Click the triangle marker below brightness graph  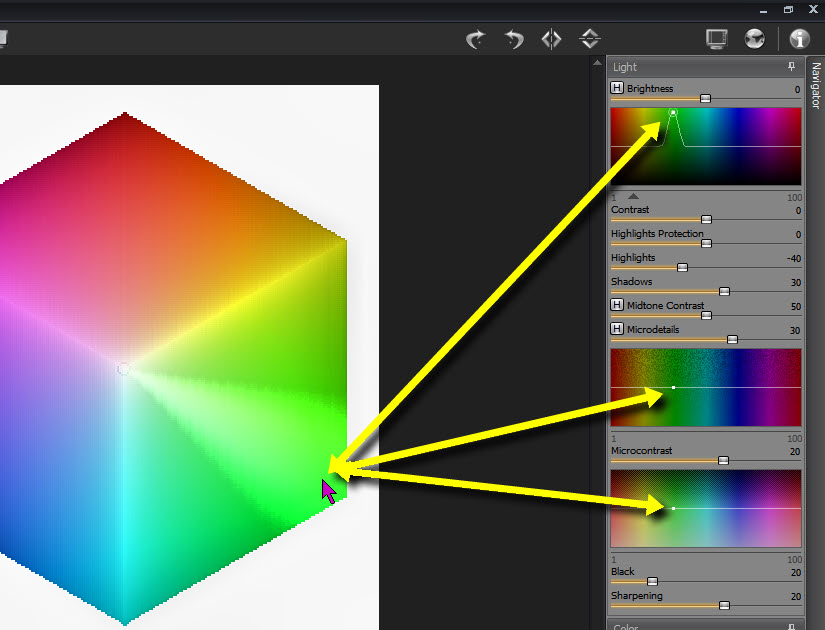coord(633,196)
